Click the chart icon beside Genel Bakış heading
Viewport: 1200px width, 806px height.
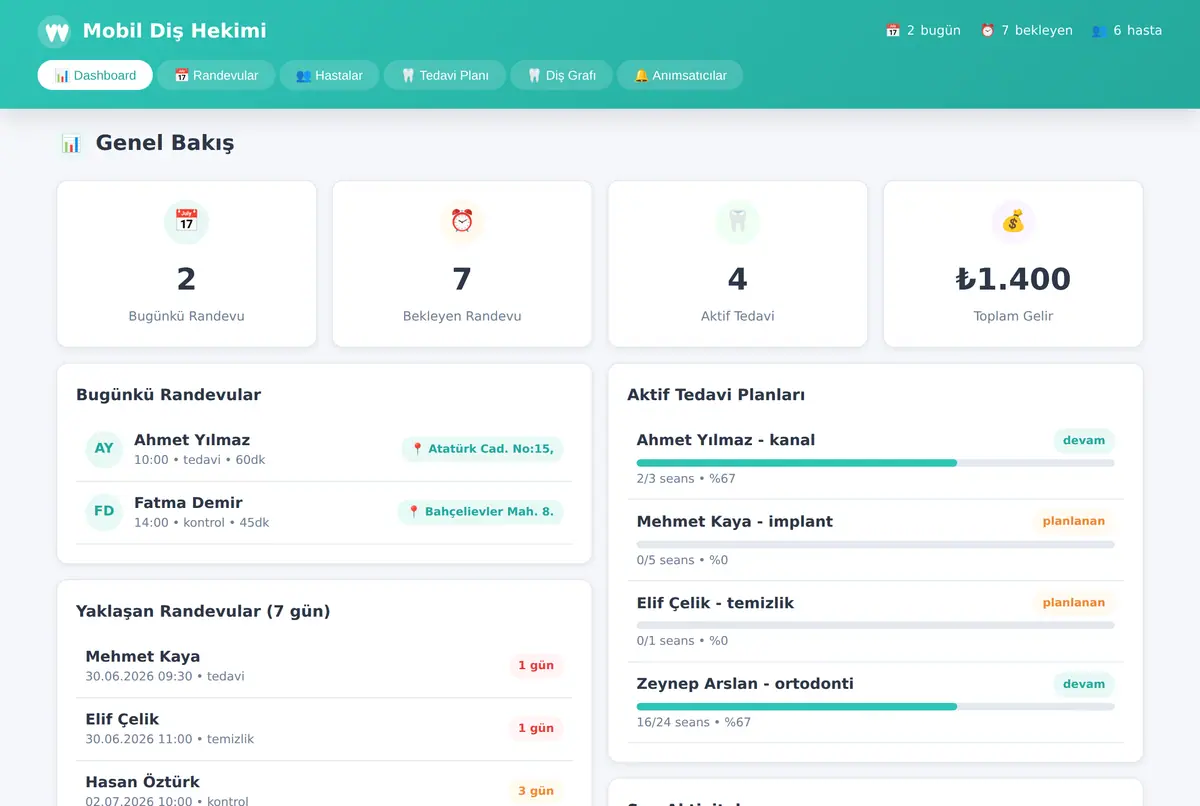pyautogui.click(x=71, y=143)
